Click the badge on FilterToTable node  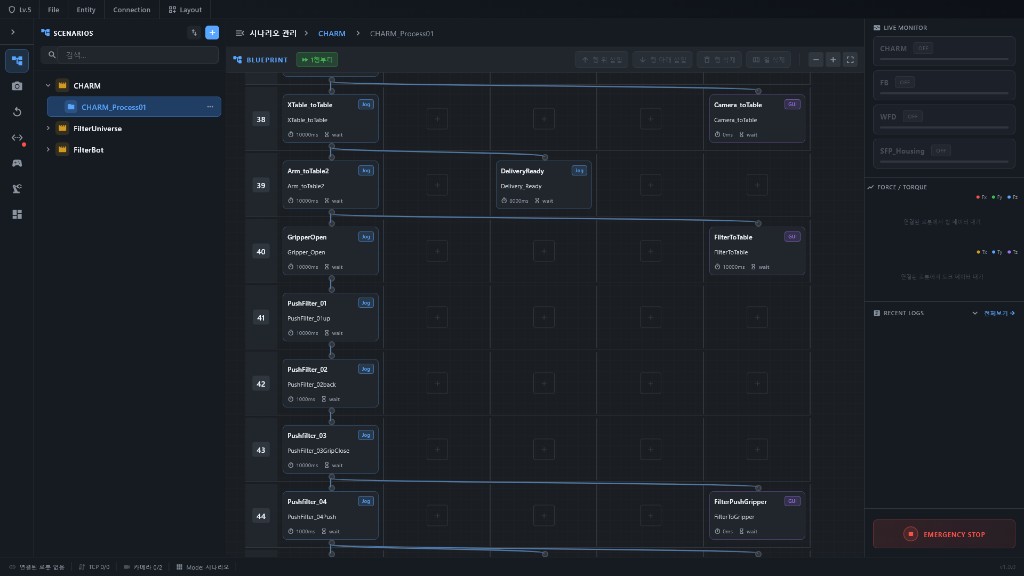(792, 237)
